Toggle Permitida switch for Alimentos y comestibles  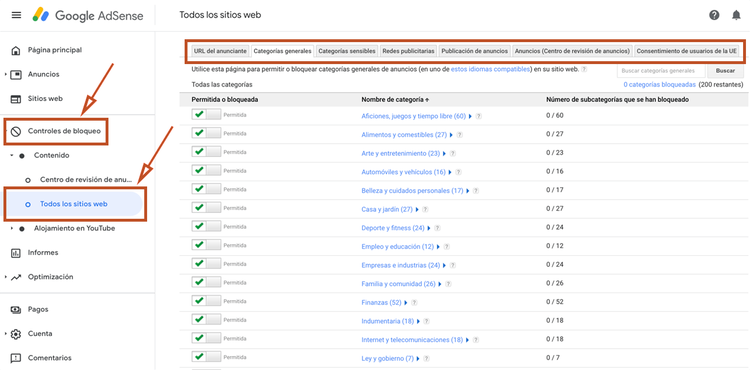tap(206, 133)
